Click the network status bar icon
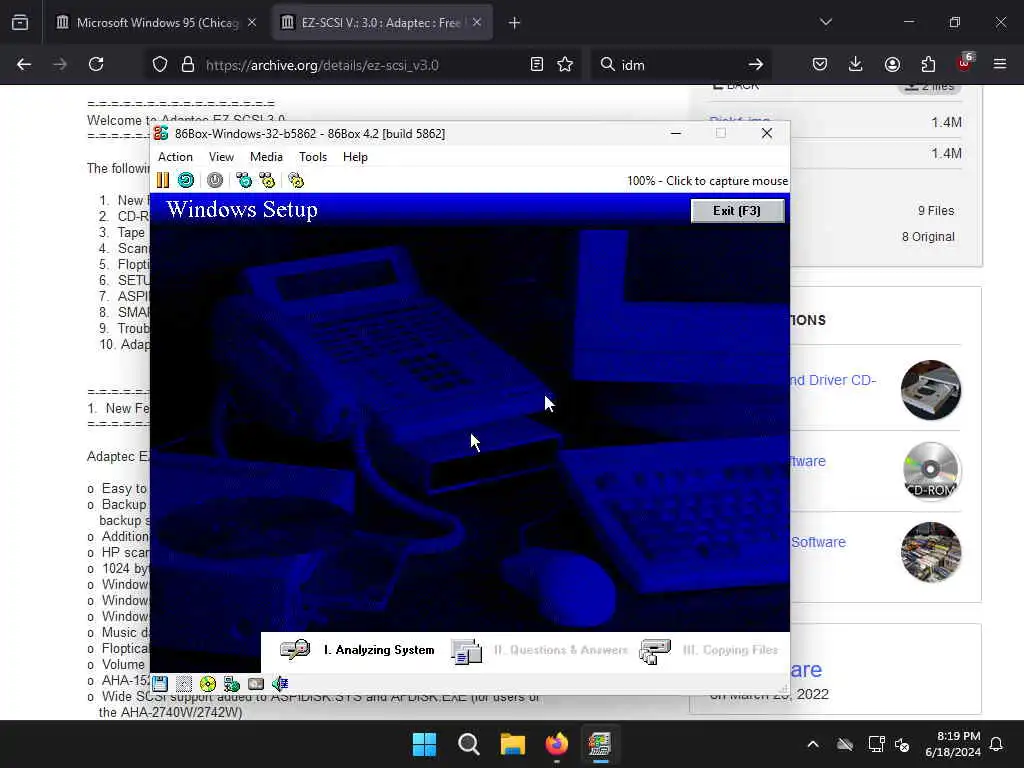Image resolution: width=1024 pixels, height=768 pixels. (x=232, y=684)
